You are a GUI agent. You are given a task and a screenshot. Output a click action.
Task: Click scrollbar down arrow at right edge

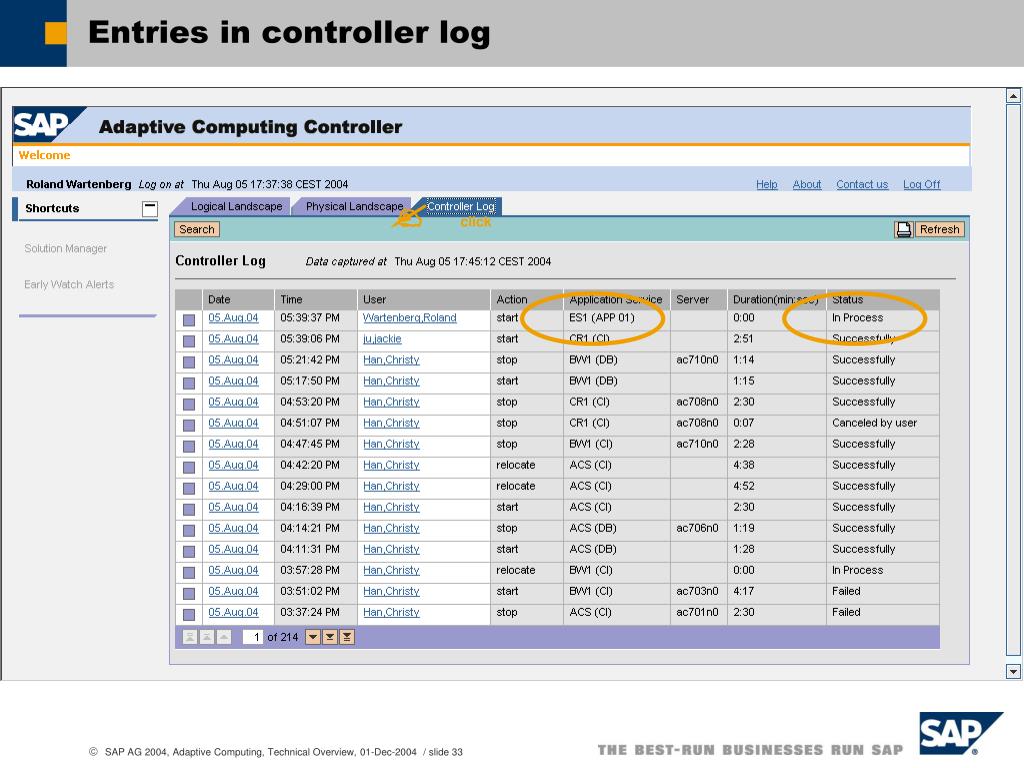1013,671
